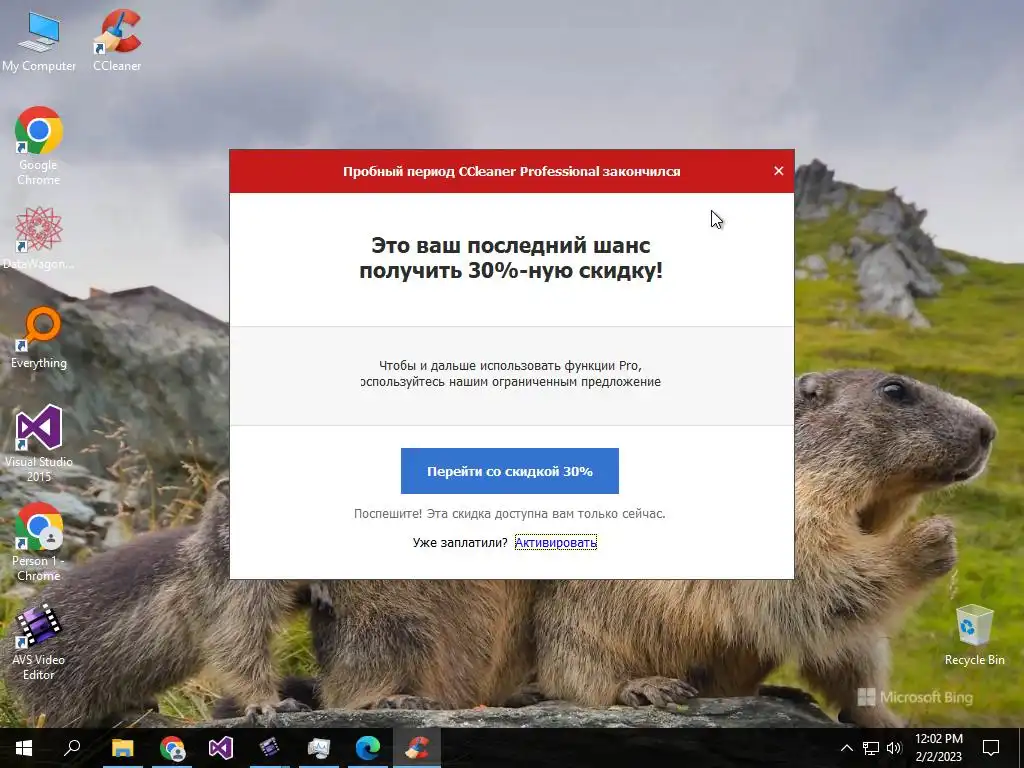Open the monitor app taskbar icon
The width and height of the screenshot is (1024, 768).
point(319,748)
